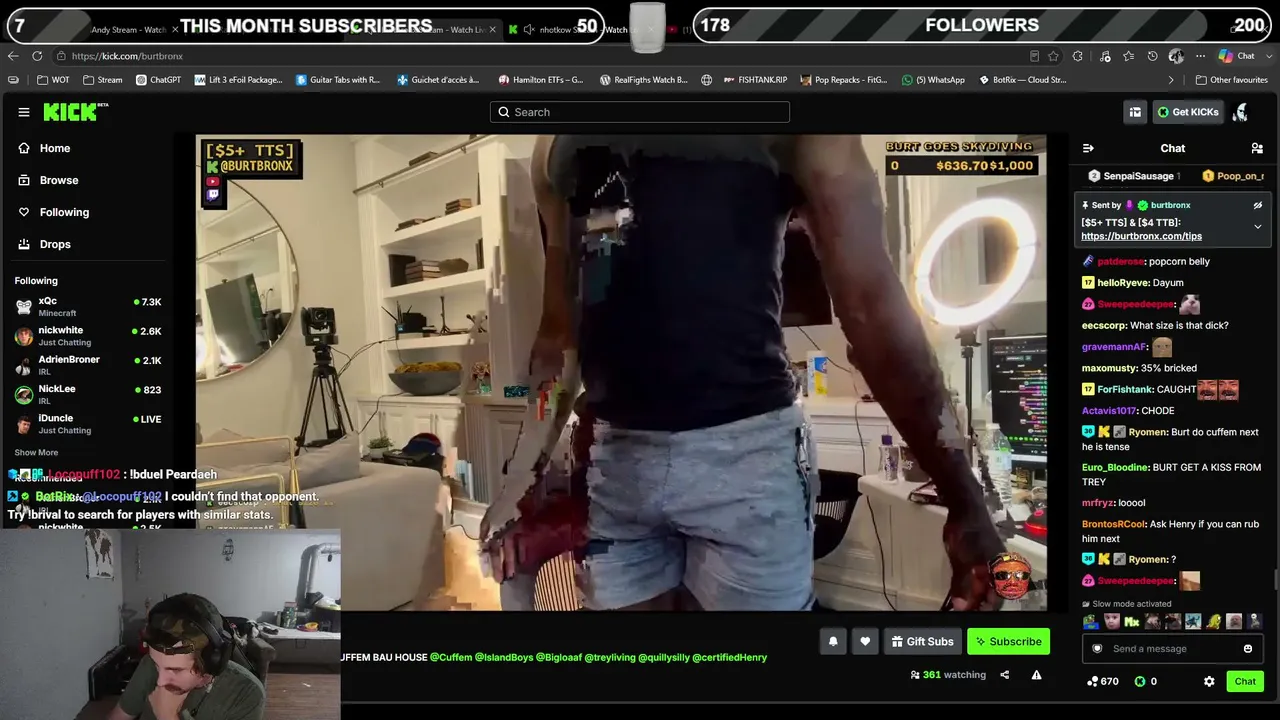Open the burtbronx.com/tips link in chat
The image size is (1280, 720).
(x=1141, y=236)
